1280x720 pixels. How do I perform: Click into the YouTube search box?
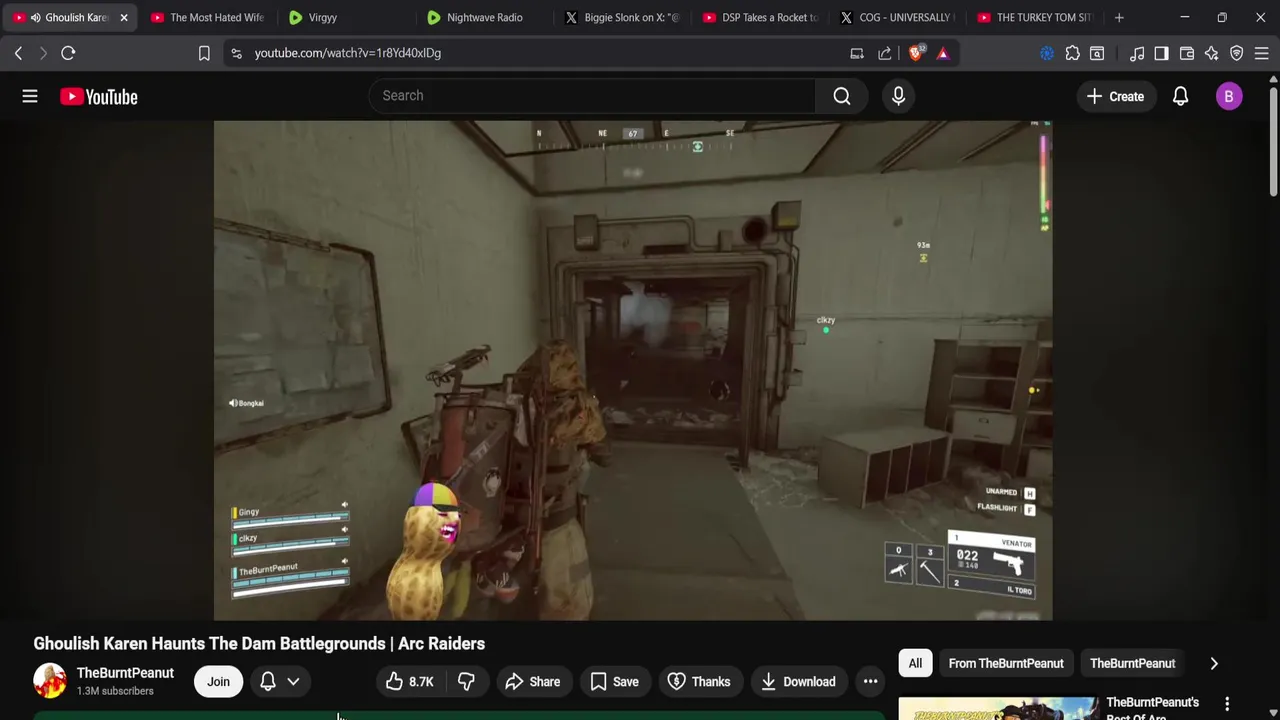[592, 96]
